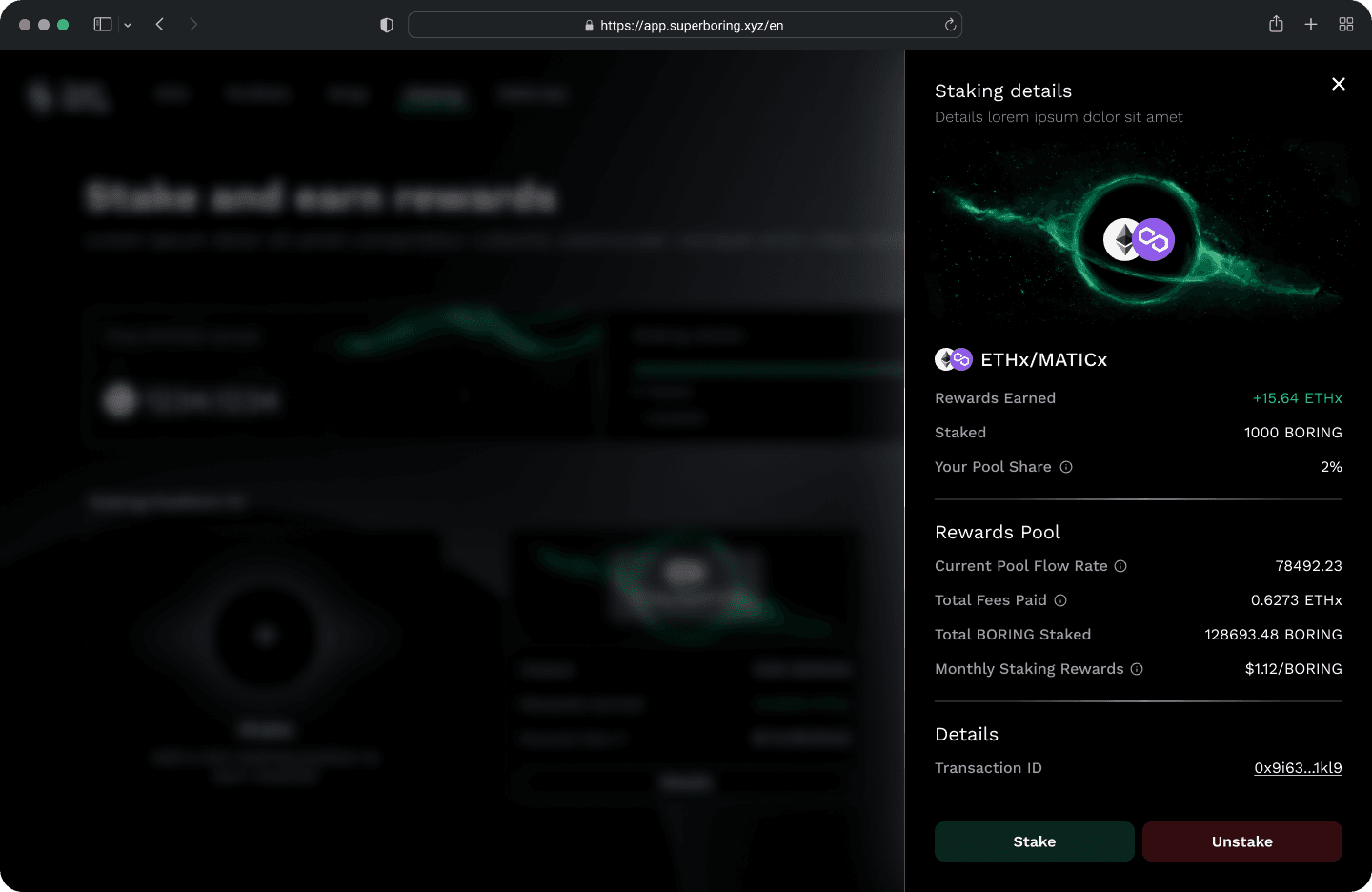Click the +15.64 ETHx rewards value
The height and width of the screenshot is (892, 1372).
tap(1298, 398)
